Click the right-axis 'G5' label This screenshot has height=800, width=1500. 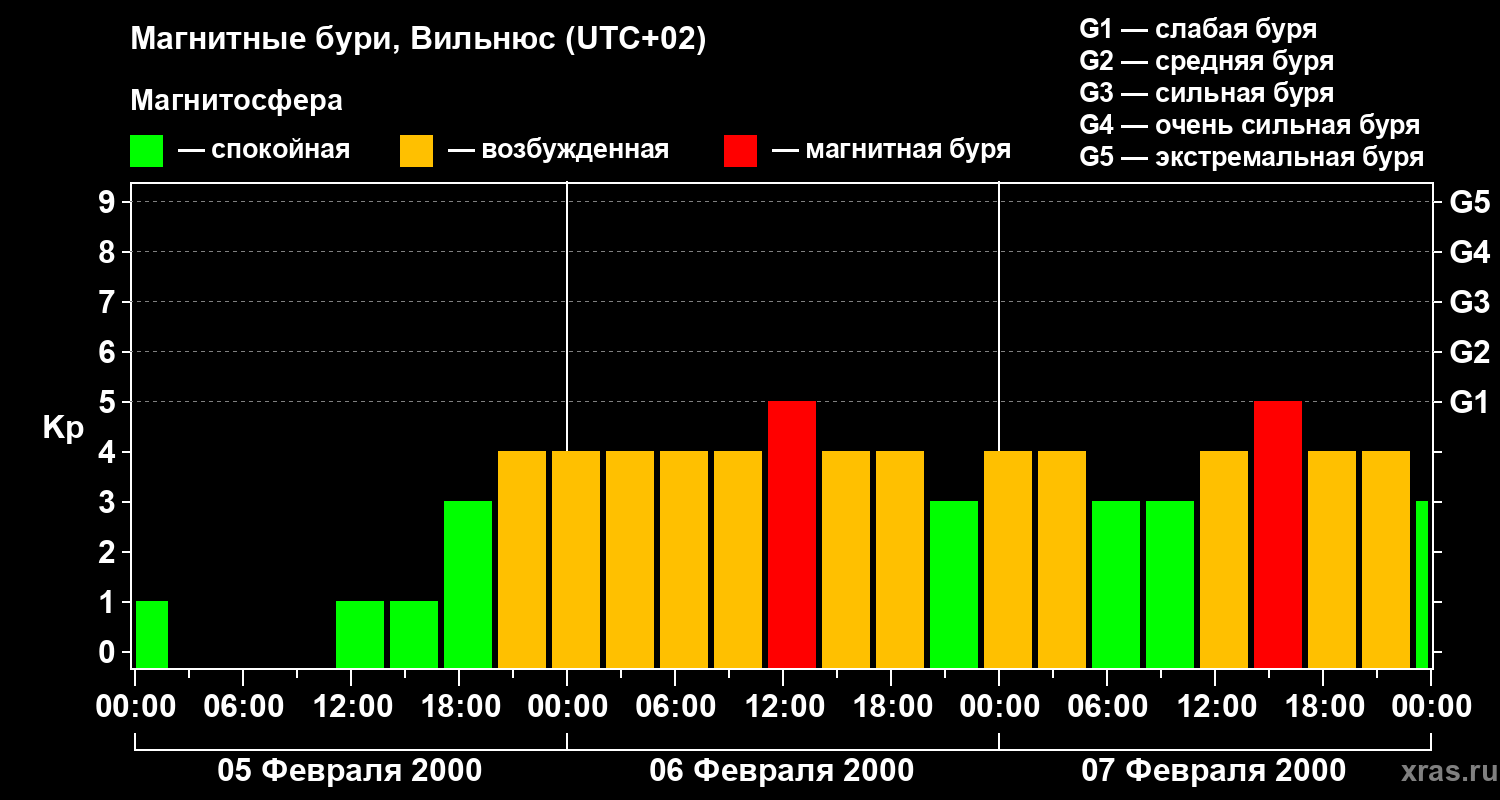pyautogui.click(x=1469, y=202)
